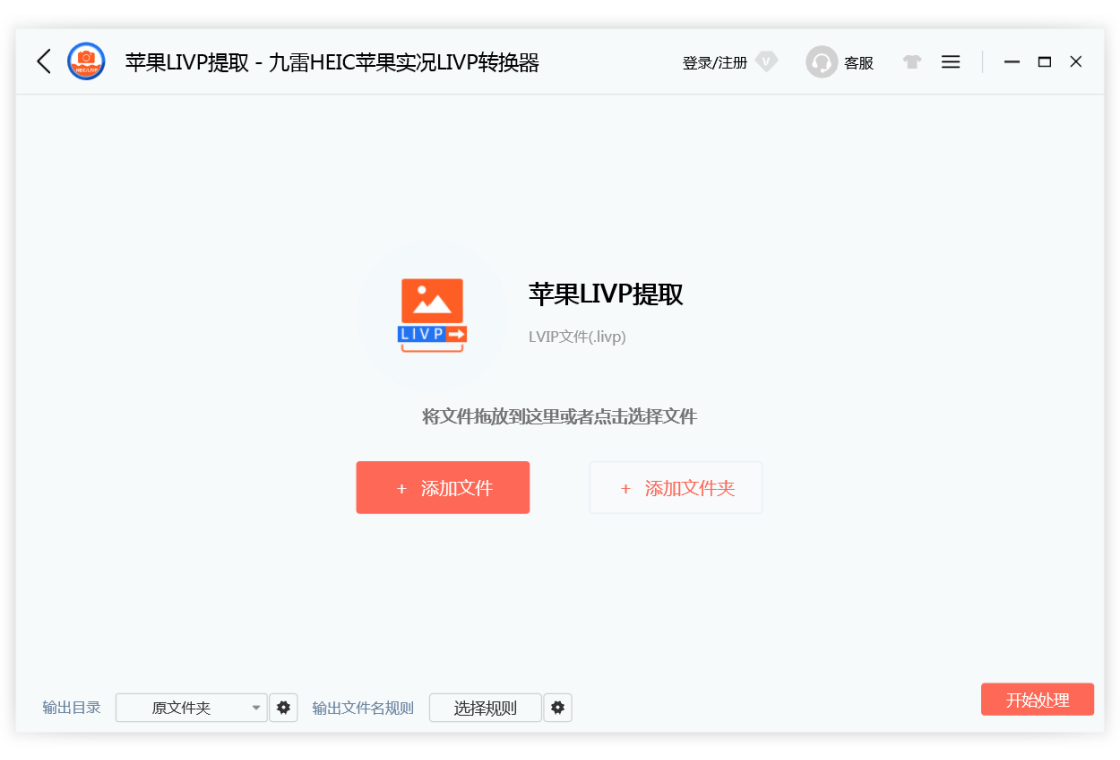The image size is (1120, 760).
Task: Click the 添加文件 add file button
Action: (x=443, y=488)
